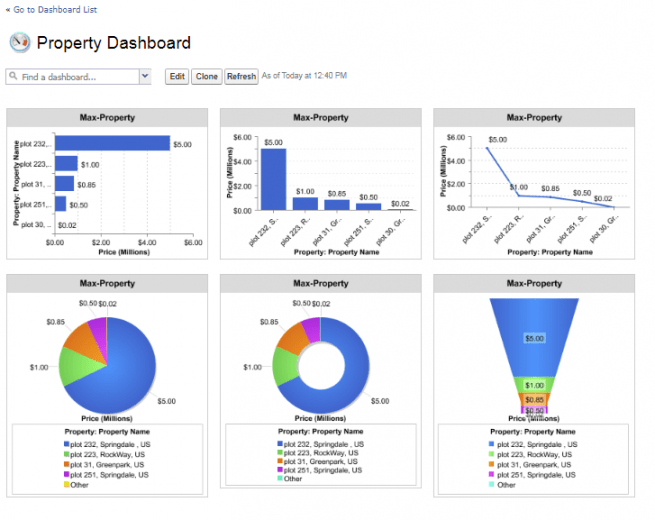The width and height of the screenshot is (655, 520).
Task: Click yellow Other swatch in pie legend
Action: tap(66, 484)
